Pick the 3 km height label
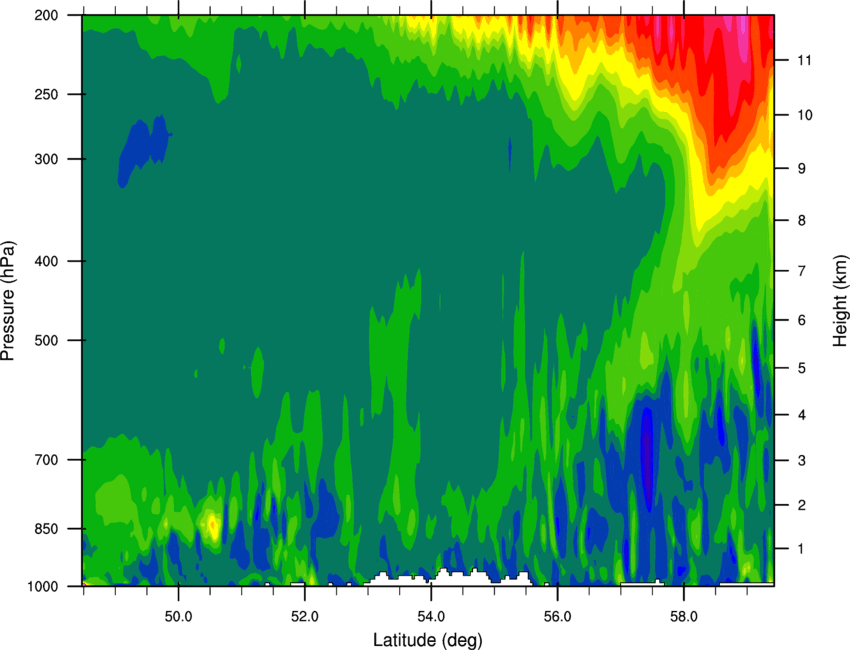 [x=801, y=460]
